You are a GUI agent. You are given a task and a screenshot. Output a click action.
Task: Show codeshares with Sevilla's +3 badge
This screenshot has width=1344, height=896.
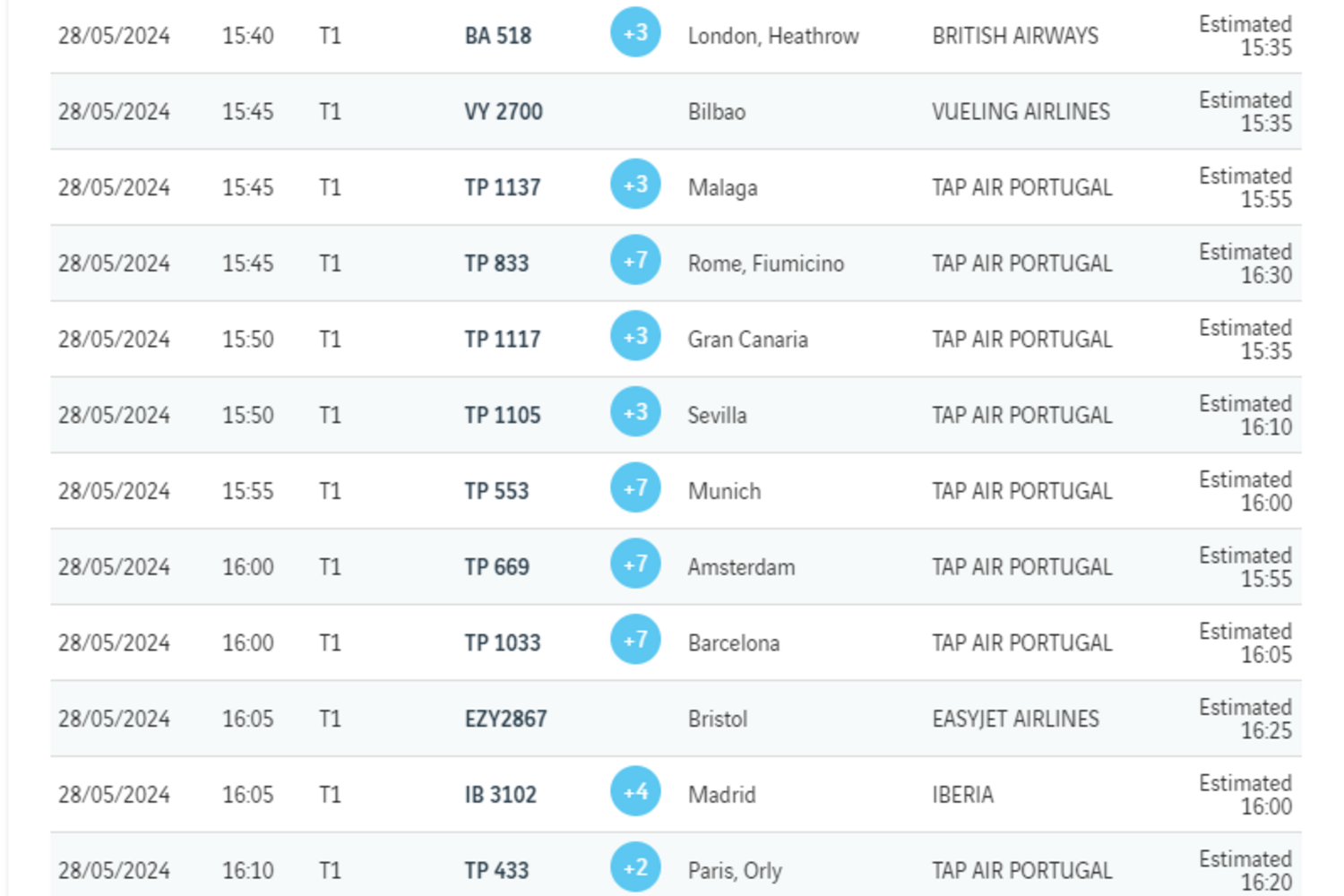click(x=635, y=412)
